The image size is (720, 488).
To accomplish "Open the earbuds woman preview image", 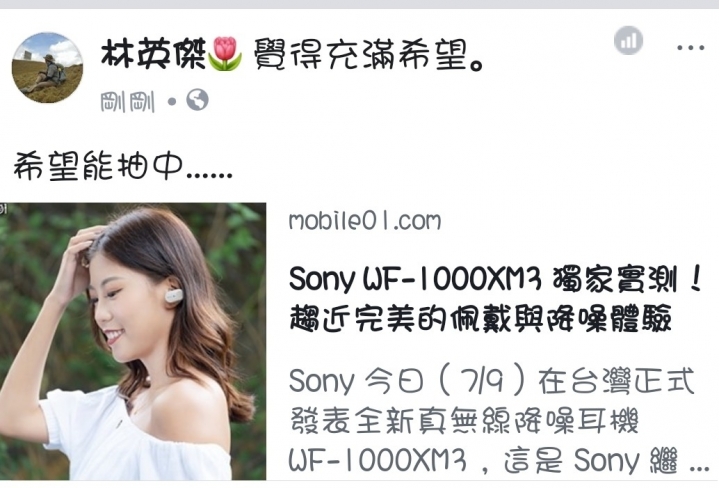I will coord(133,341).
